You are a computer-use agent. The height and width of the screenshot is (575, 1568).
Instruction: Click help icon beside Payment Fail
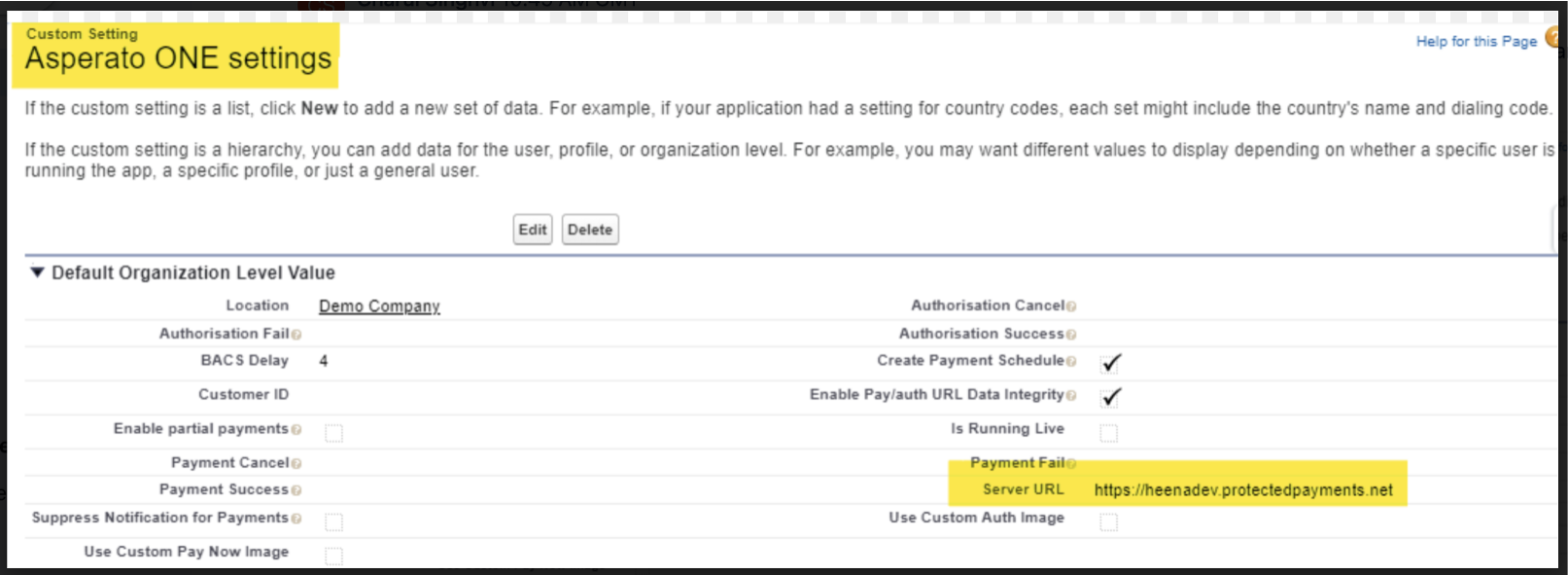click(1071, 464)
